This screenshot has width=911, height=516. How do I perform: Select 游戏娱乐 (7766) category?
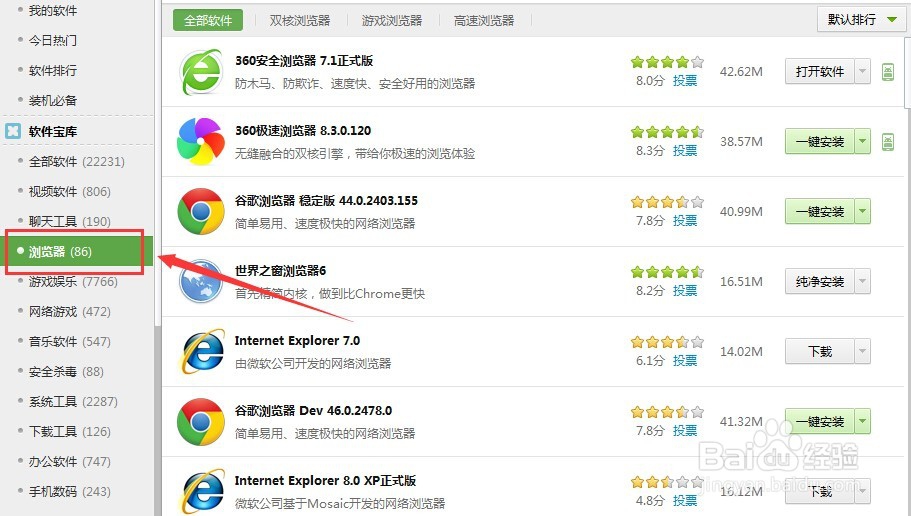click(x=73, y=282)
